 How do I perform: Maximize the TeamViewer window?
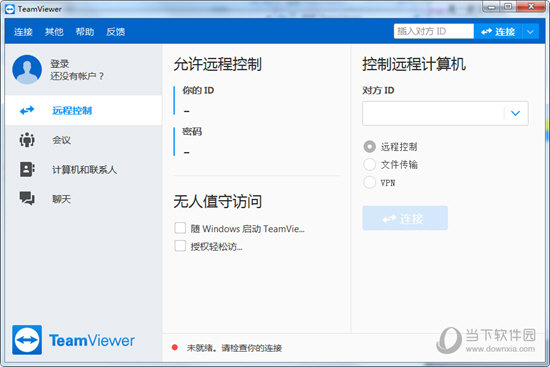[x=508, y=7]
